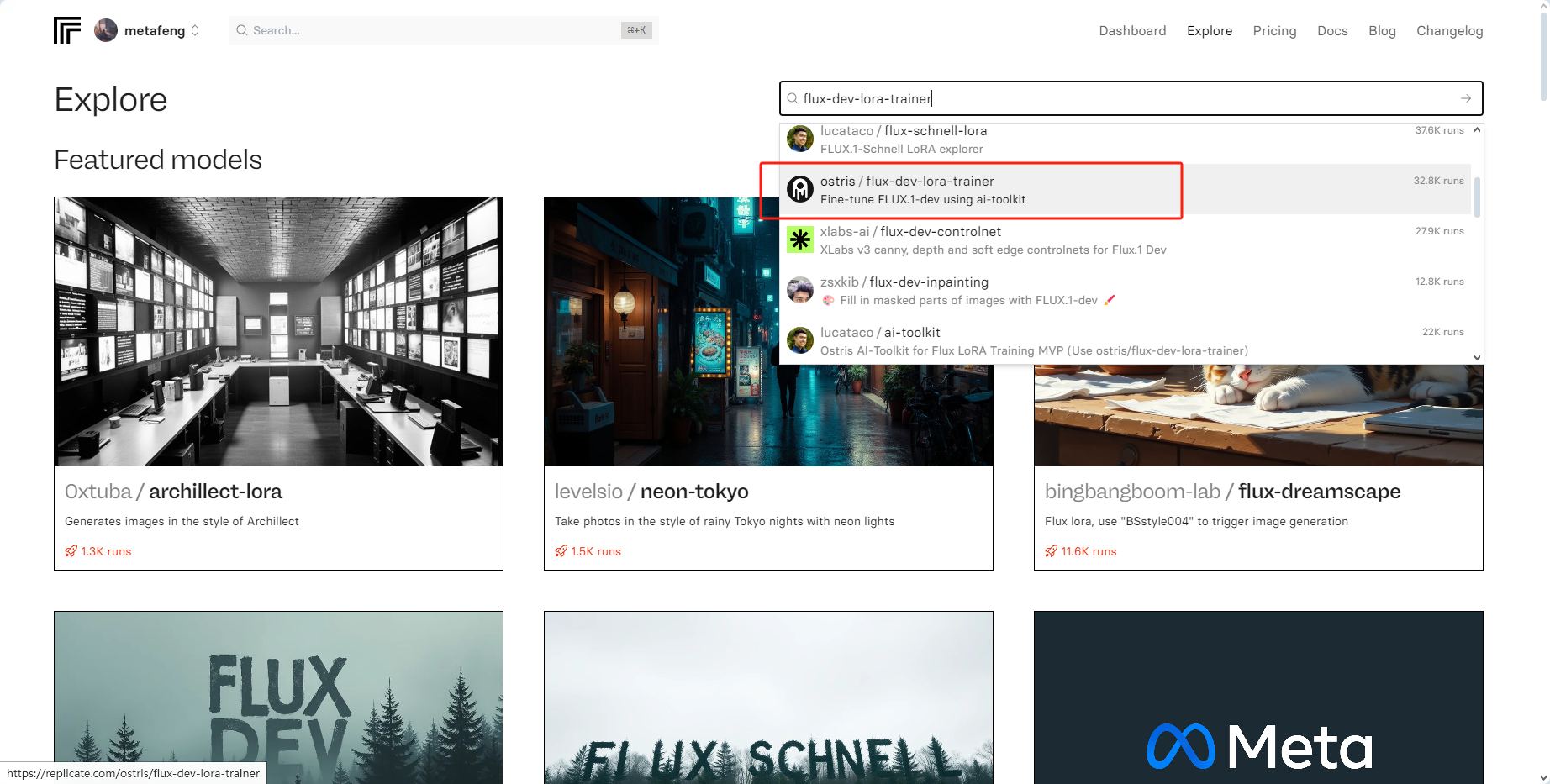Open the bingbangboom-lab / flux-dreamscape title

[x=1222, y=492]
